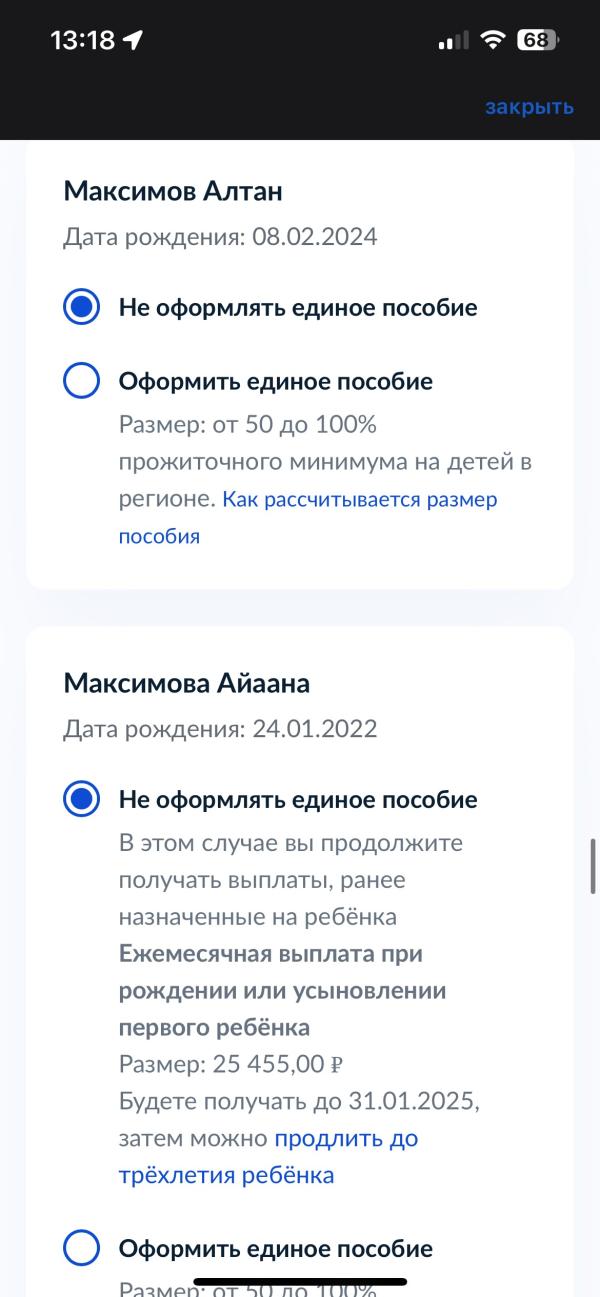This screenshot has width=600, height=1297.
Task: Tap the home indicator bar at bottom
Action: click(x=300, y=1281)
